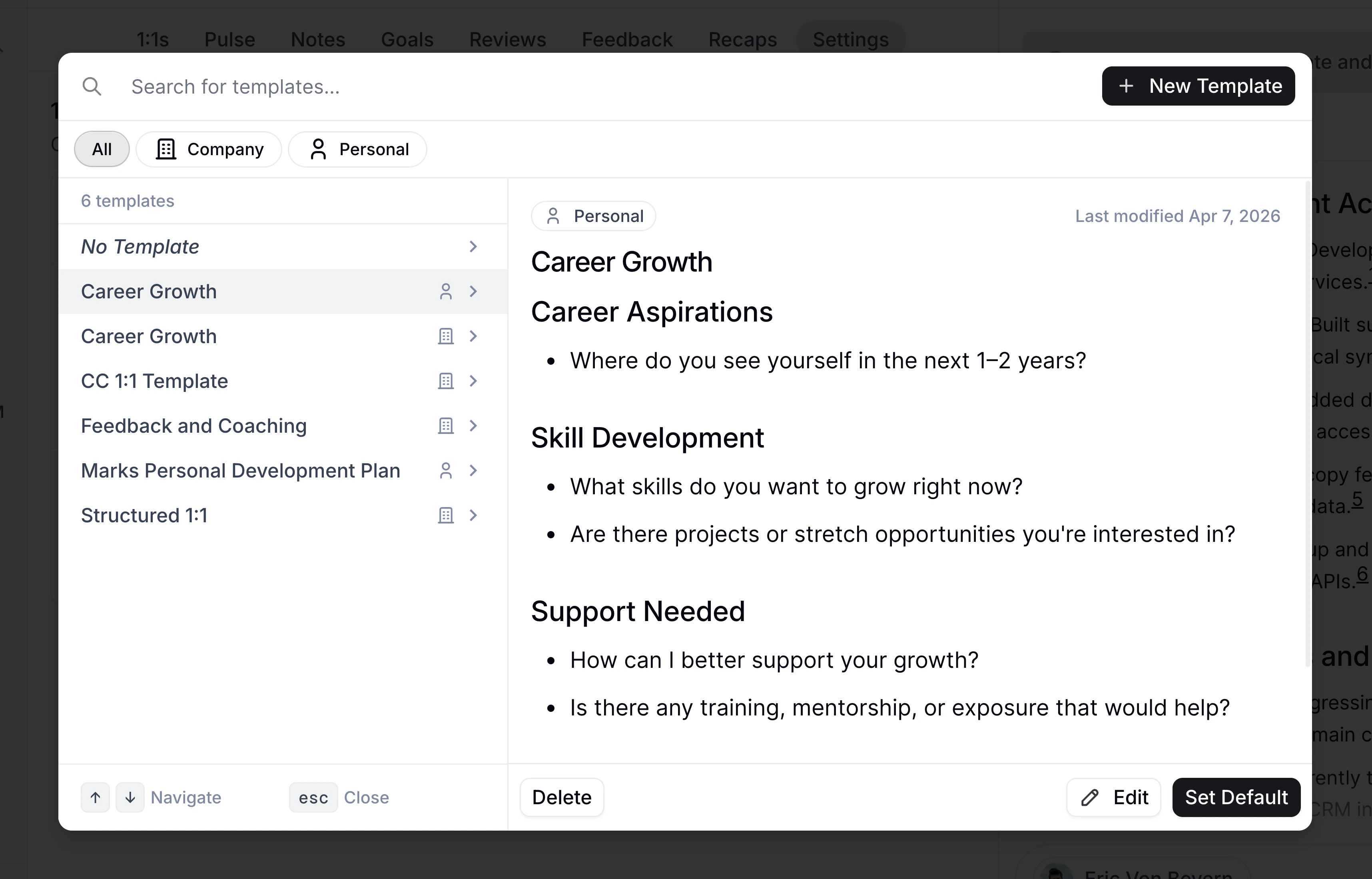Open the Reviews tab

pyautogui.click(x=507, y=39)
